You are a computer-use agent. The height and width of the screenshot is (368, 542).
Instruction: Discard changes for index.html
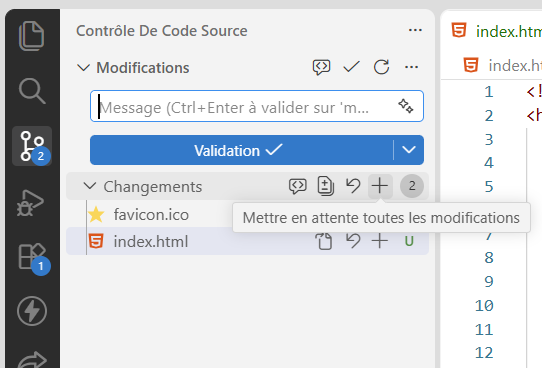coord(353,241)
